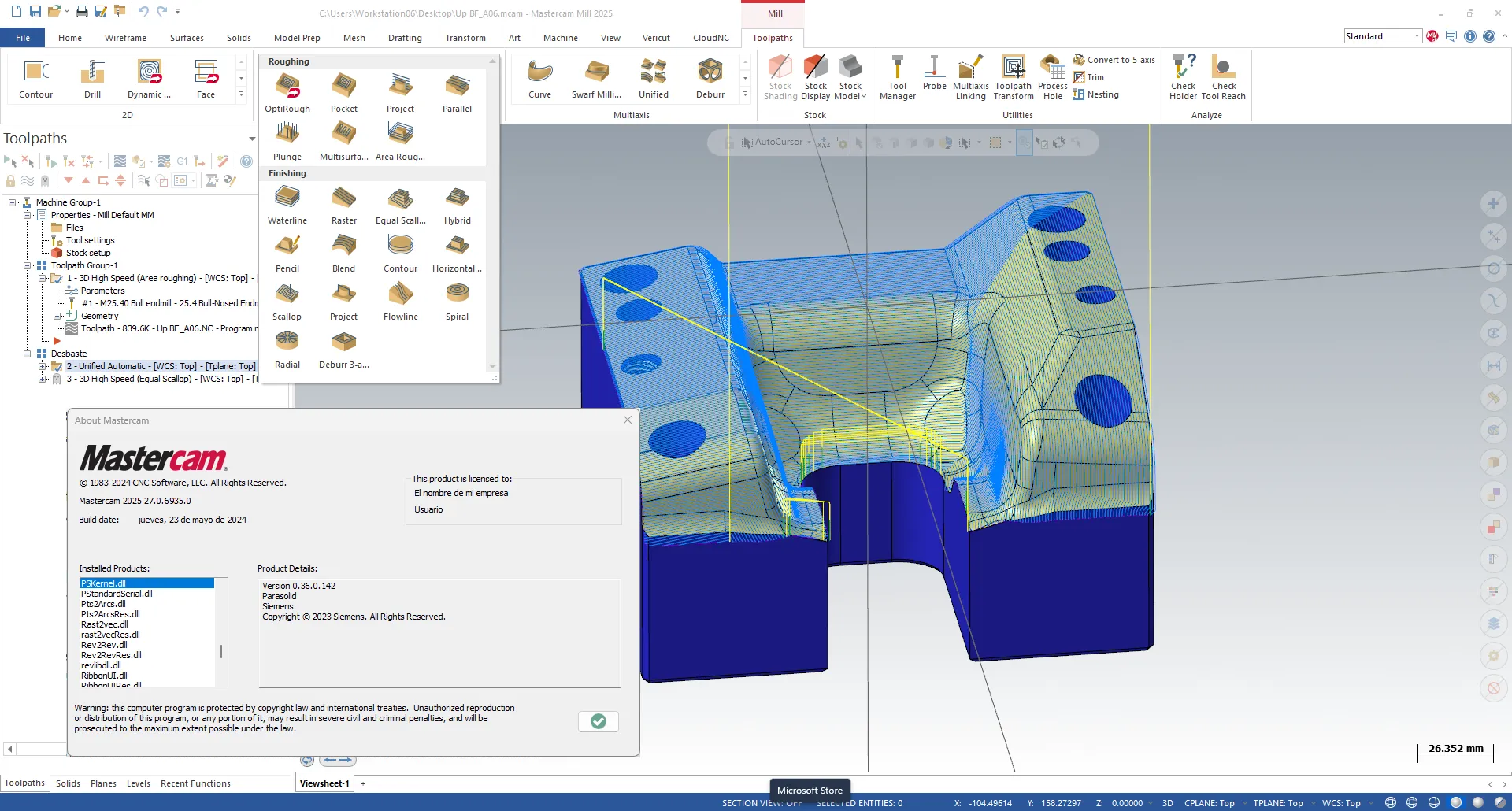Select the Pocket roughing toolpath
Screen dimensions: 1512x811
(344, 93)
